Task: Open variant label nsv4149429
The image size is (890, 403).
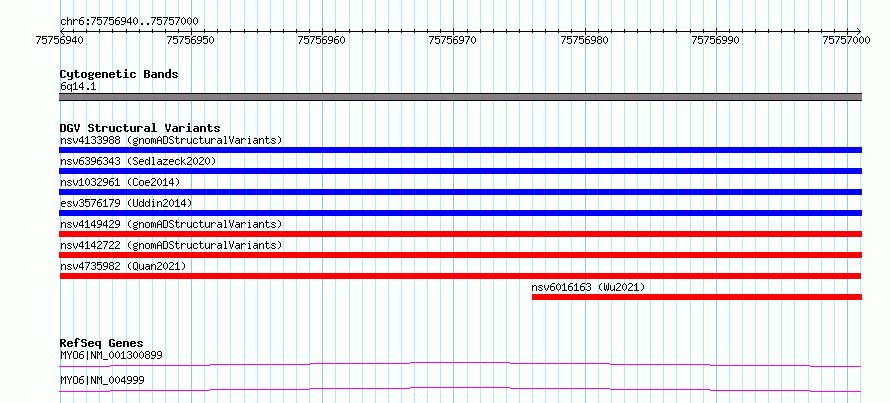Action: pos(171,224)
